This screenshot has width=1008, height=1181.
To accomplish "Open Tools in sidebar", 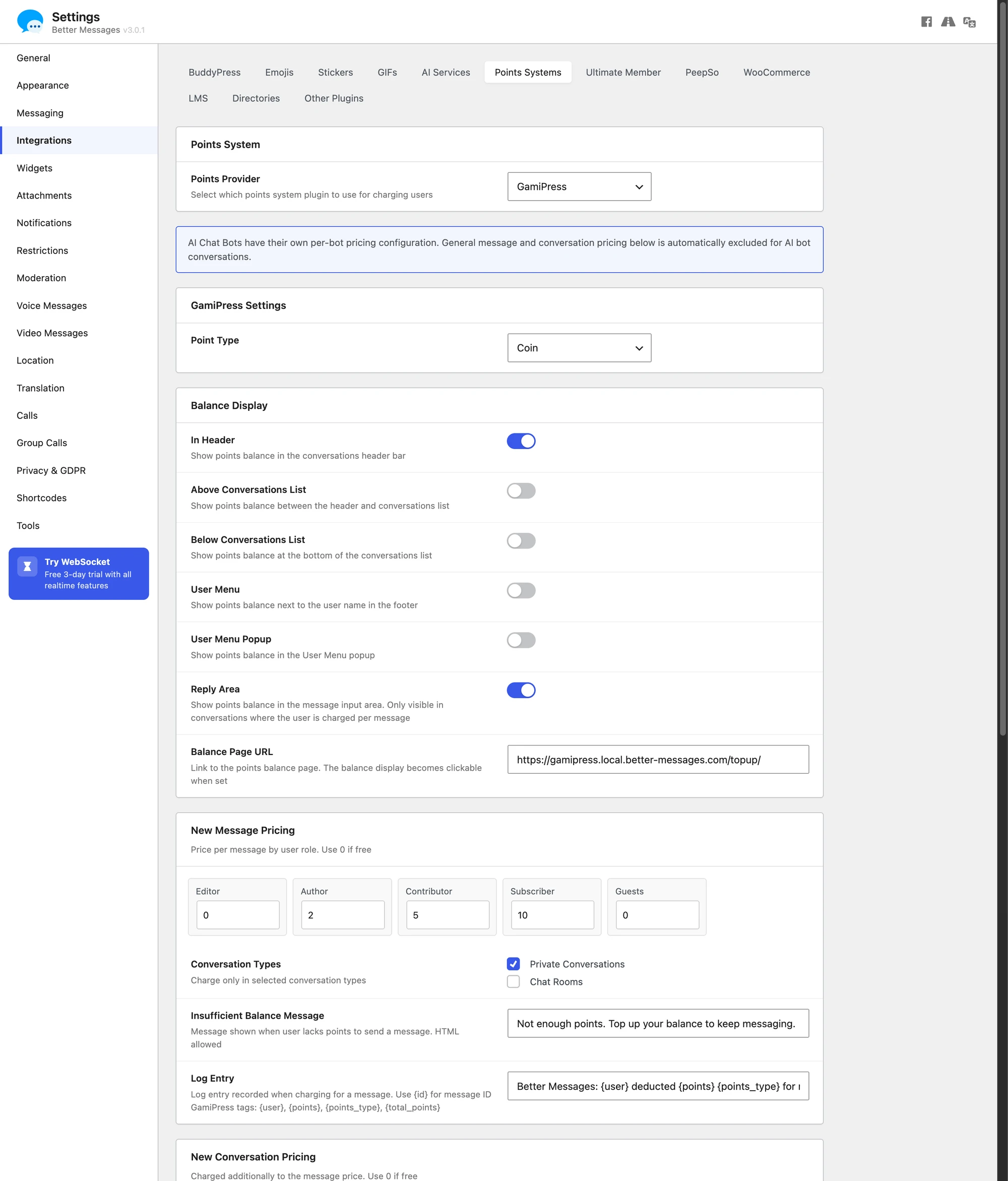I will pos(79,526).
